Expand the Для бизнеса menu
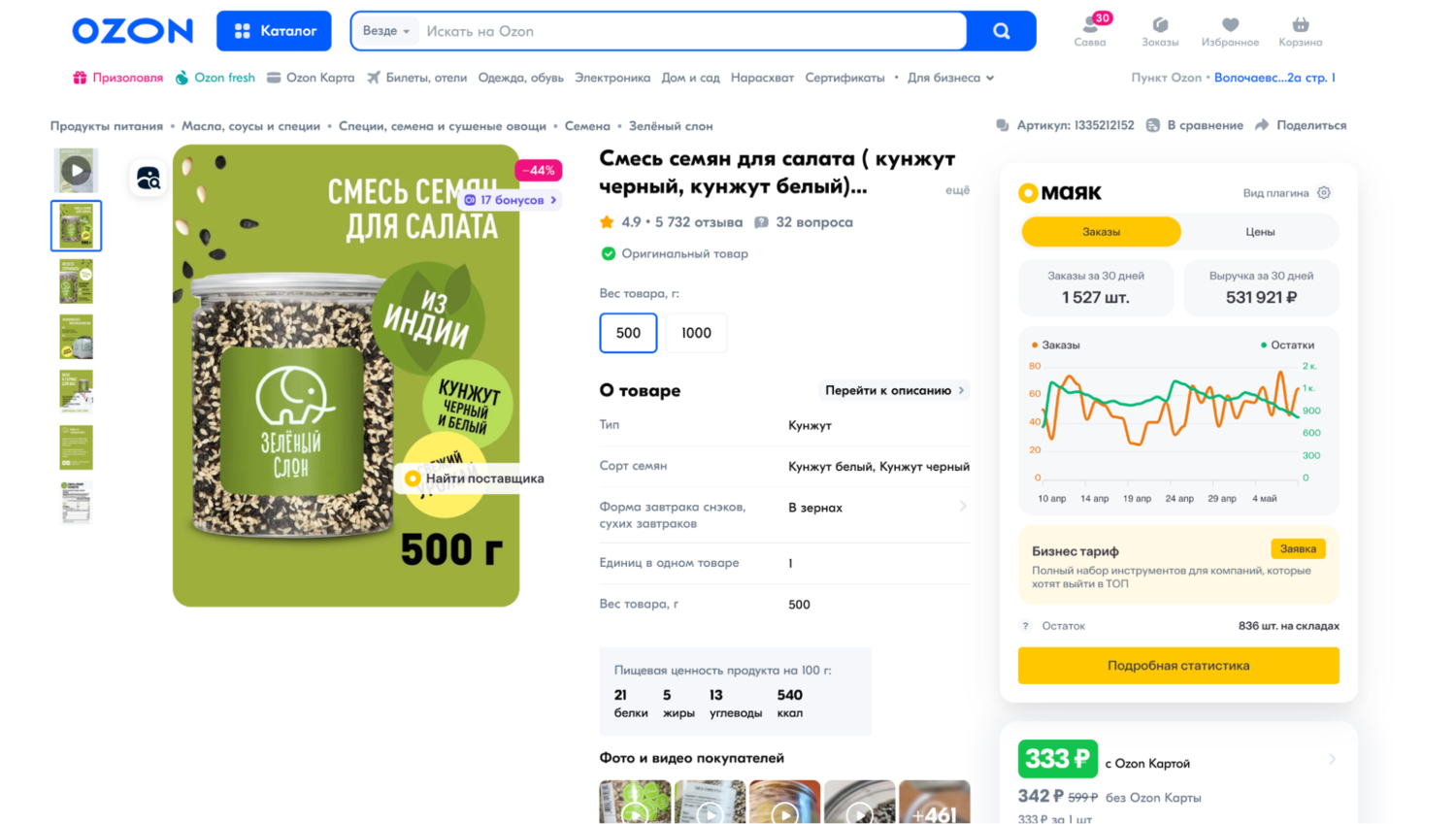1456x824 pixels. [x=950, y=78]
